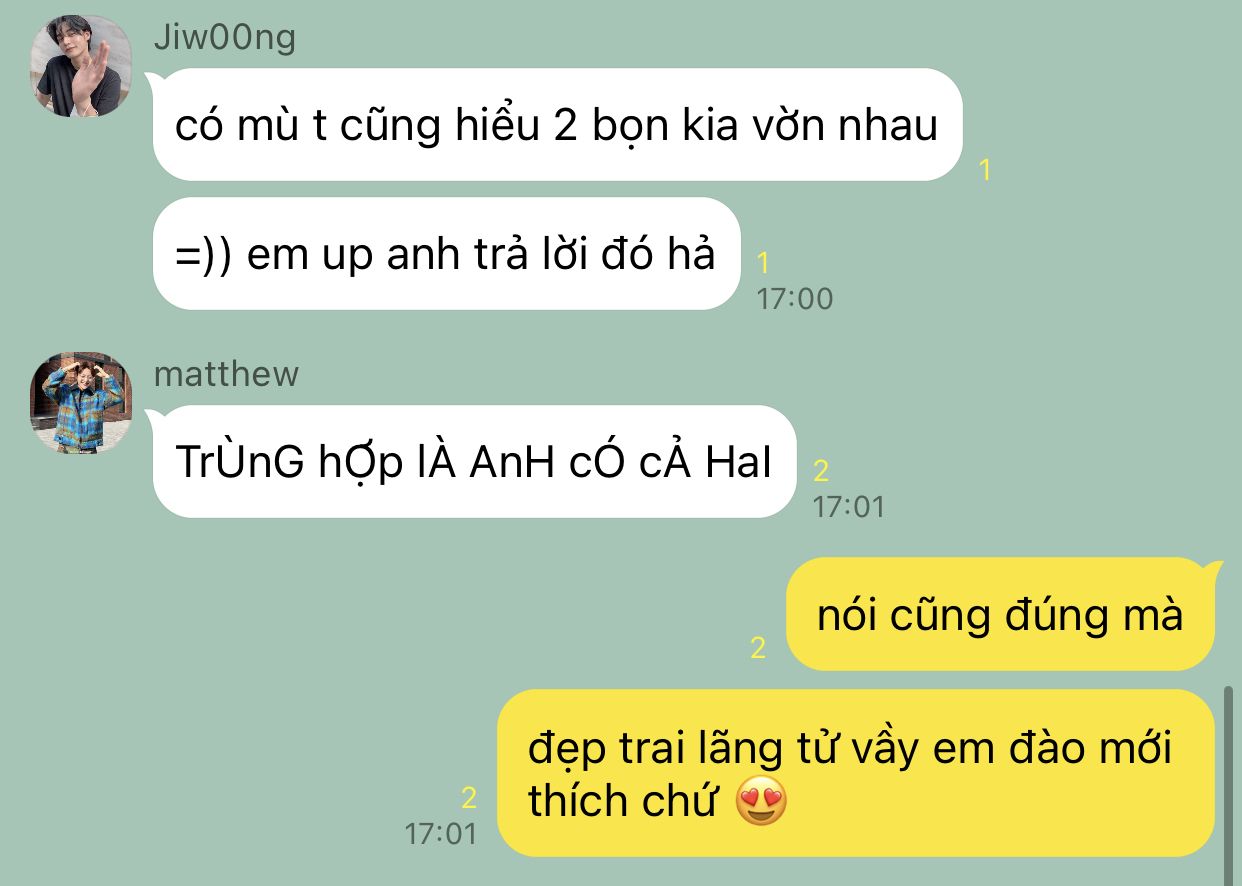The image size is (1242, 886).
Task: Open Jiw00ng's profile picture
Action: 82,66
